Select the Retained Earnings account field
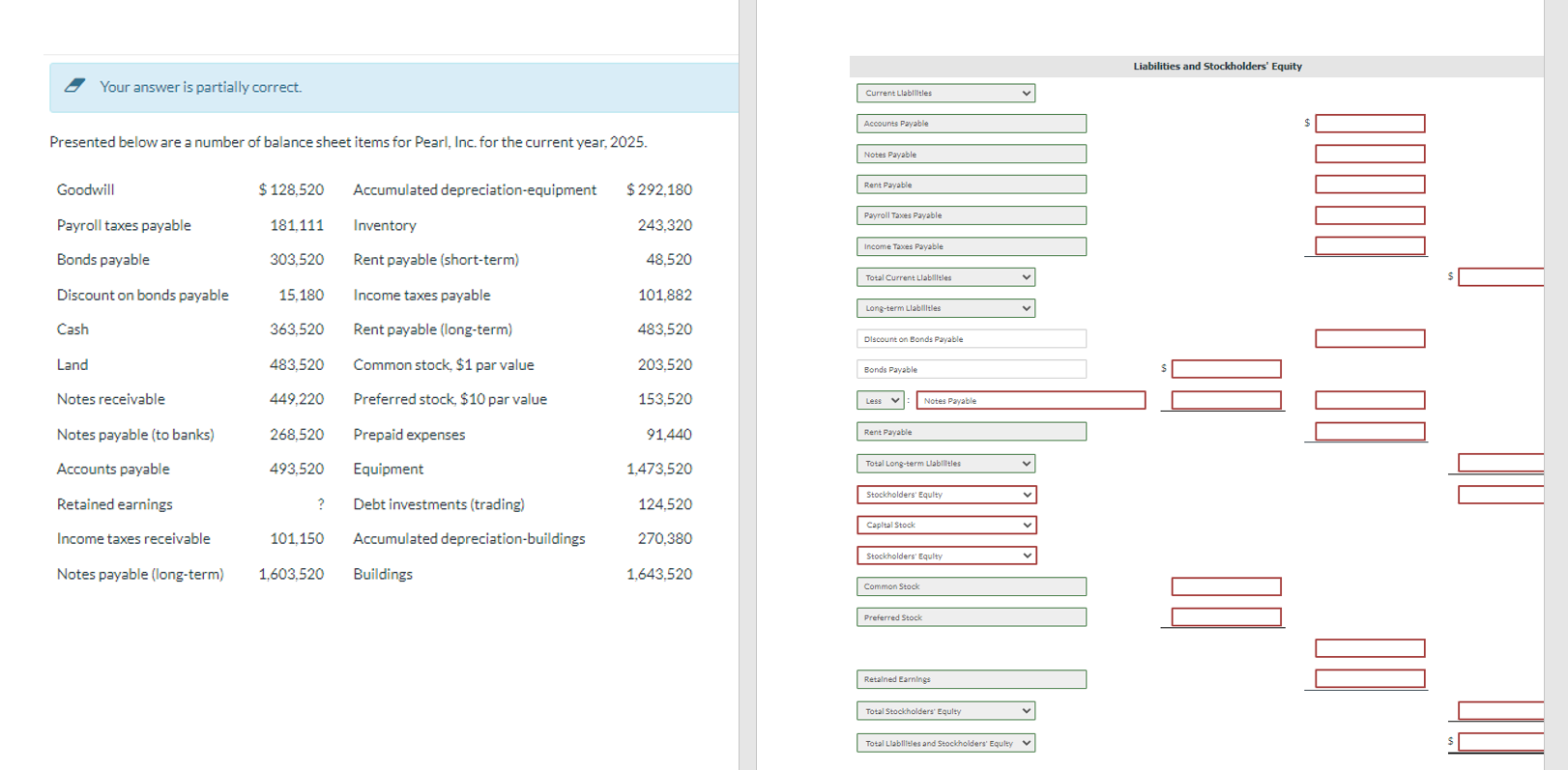 [972, 679]
